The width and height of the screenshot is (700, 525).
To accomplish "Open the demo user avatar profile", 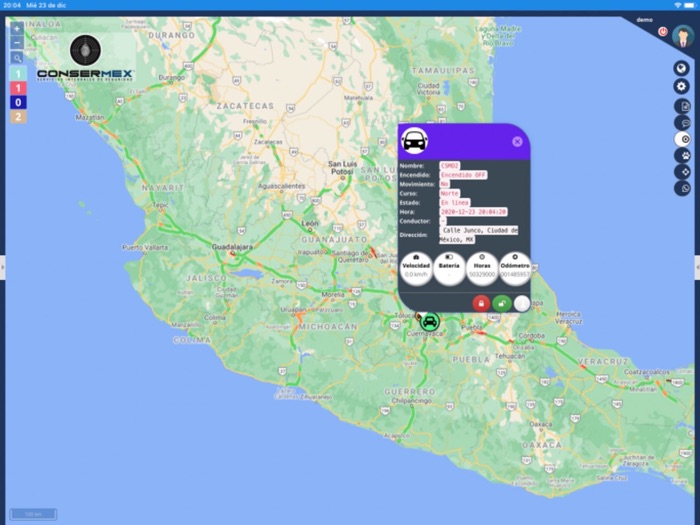I will tap(683, 36).
